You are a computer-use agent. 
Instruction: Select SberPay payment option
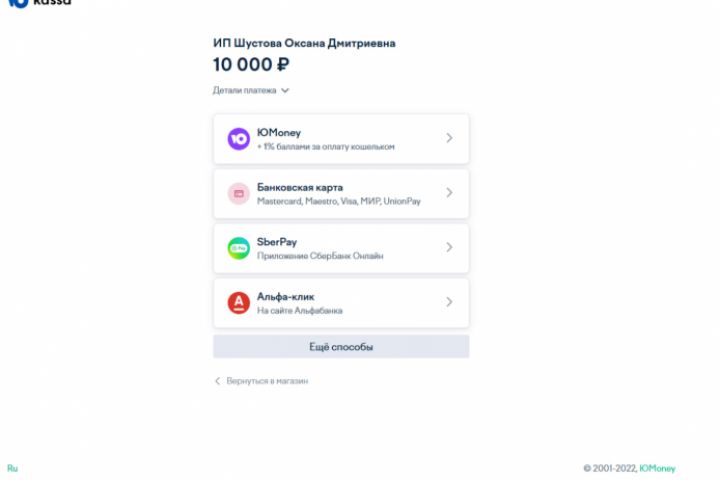(341, 248)
